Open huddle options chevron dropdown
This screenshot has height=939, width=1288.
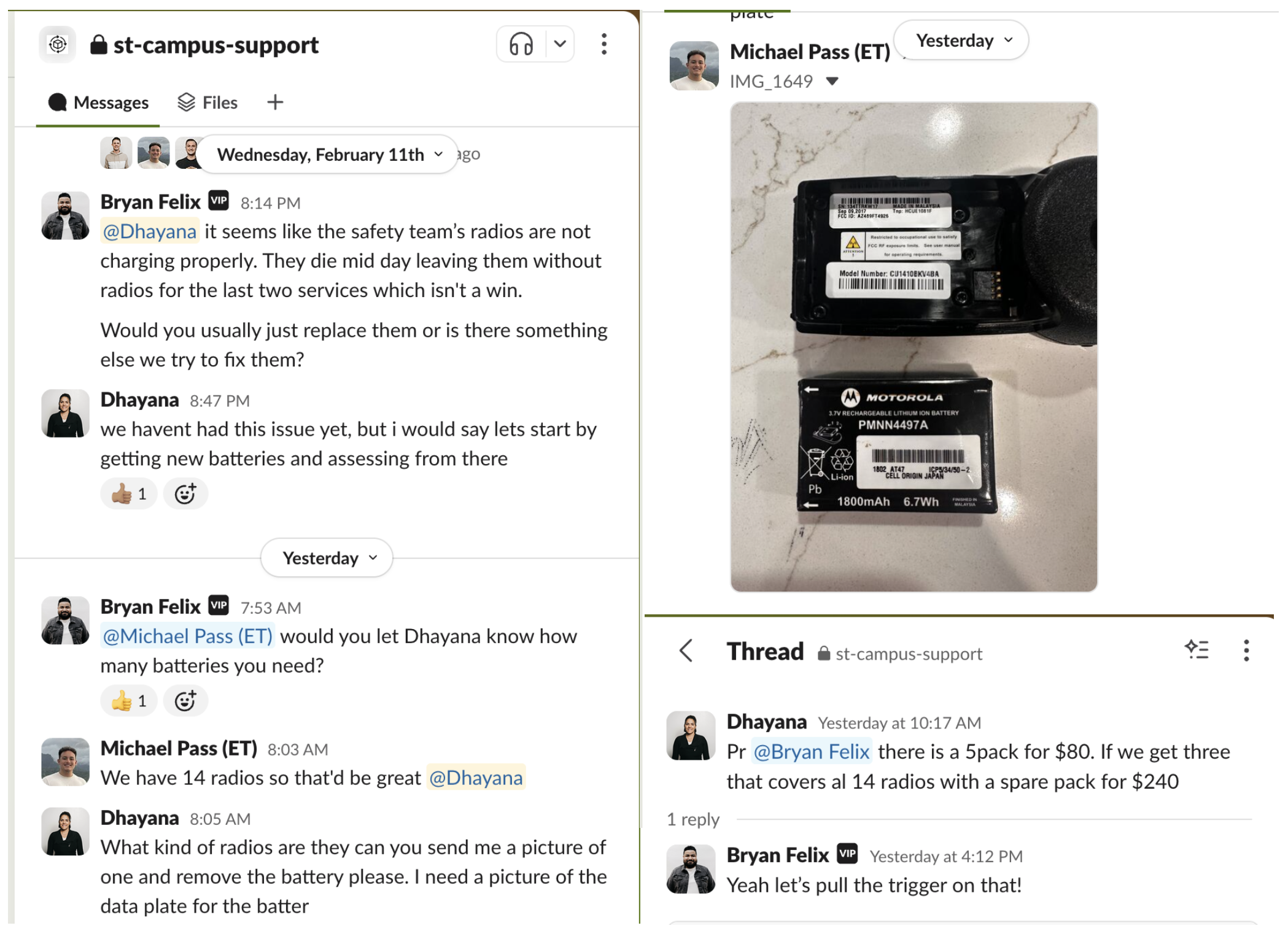point(560,44)
